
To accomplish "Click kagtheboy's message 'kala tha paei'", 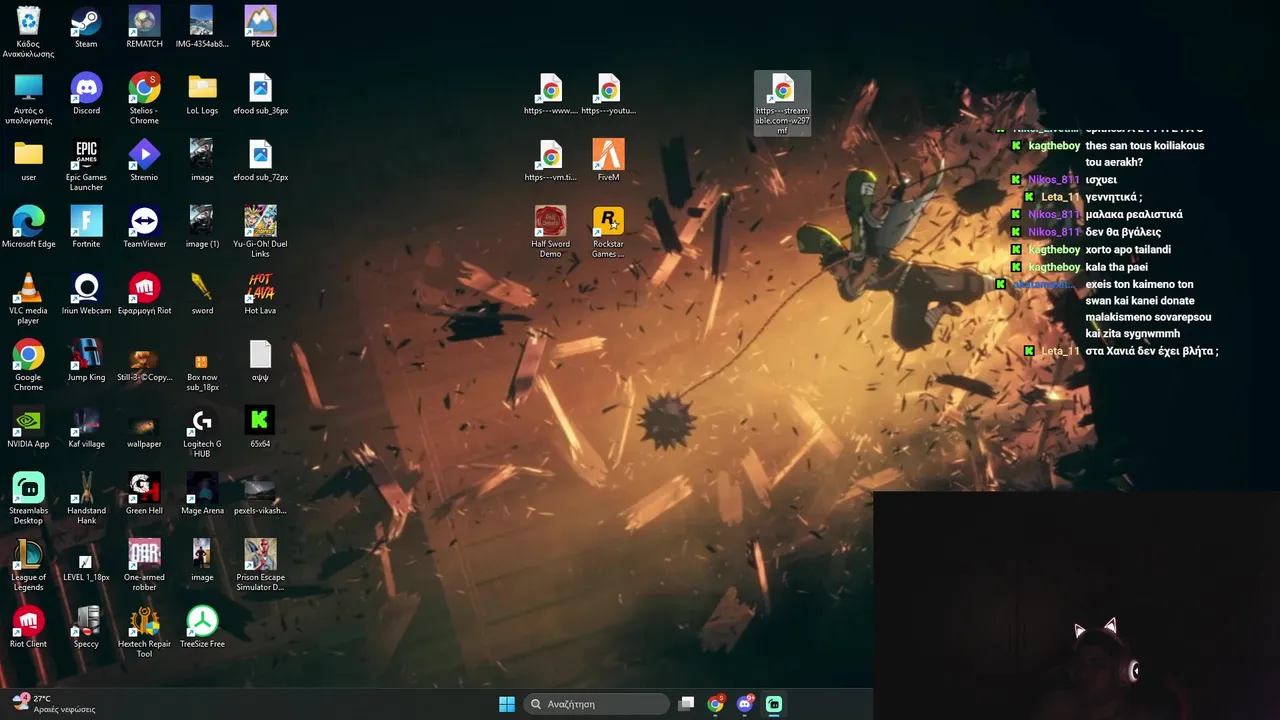I will (x=1116, y=267).
